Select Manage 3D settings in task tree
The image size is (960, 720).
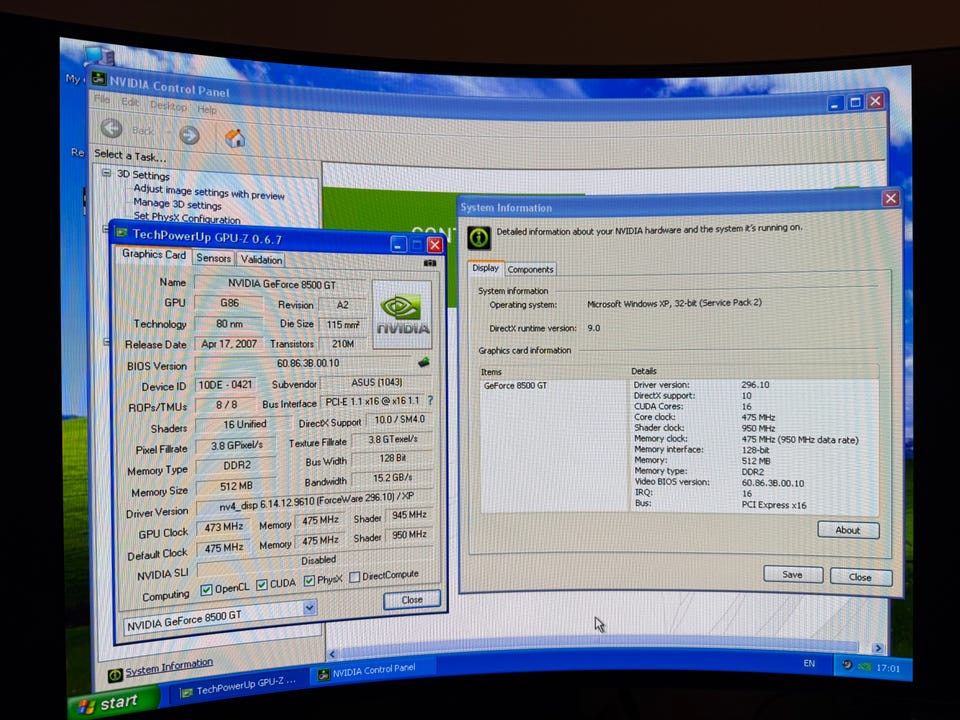tap(178, 204)
